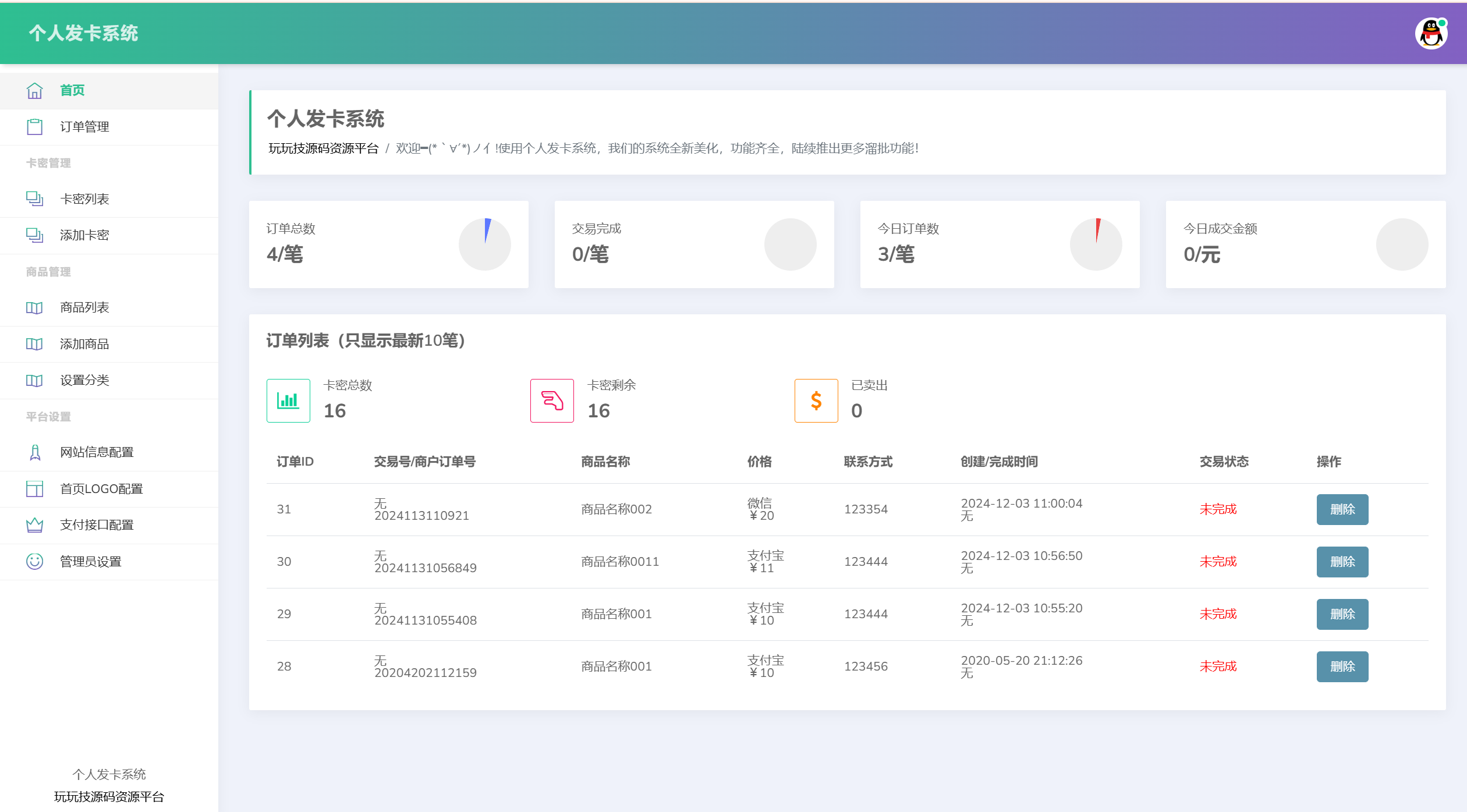Click the pink hand 卡密剩余 icon
1467x812 pixels.
[x=552, y=400]
